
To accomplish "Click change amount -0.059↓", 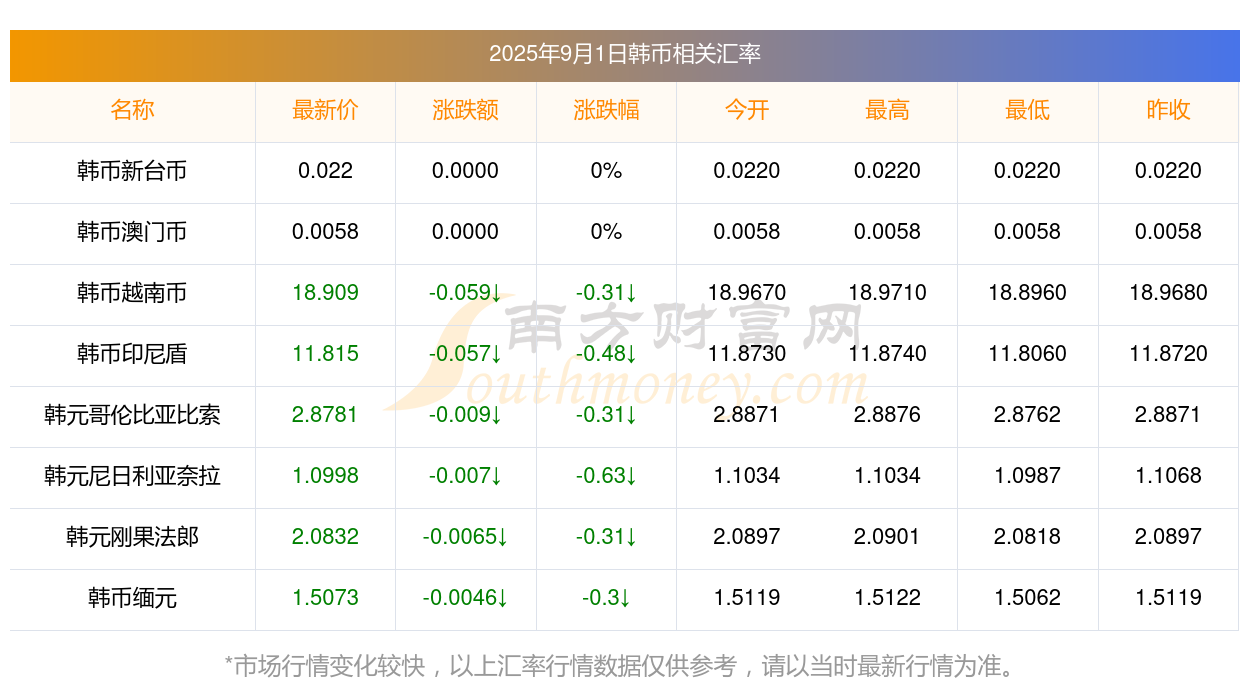I will click(x=466, y=293).
